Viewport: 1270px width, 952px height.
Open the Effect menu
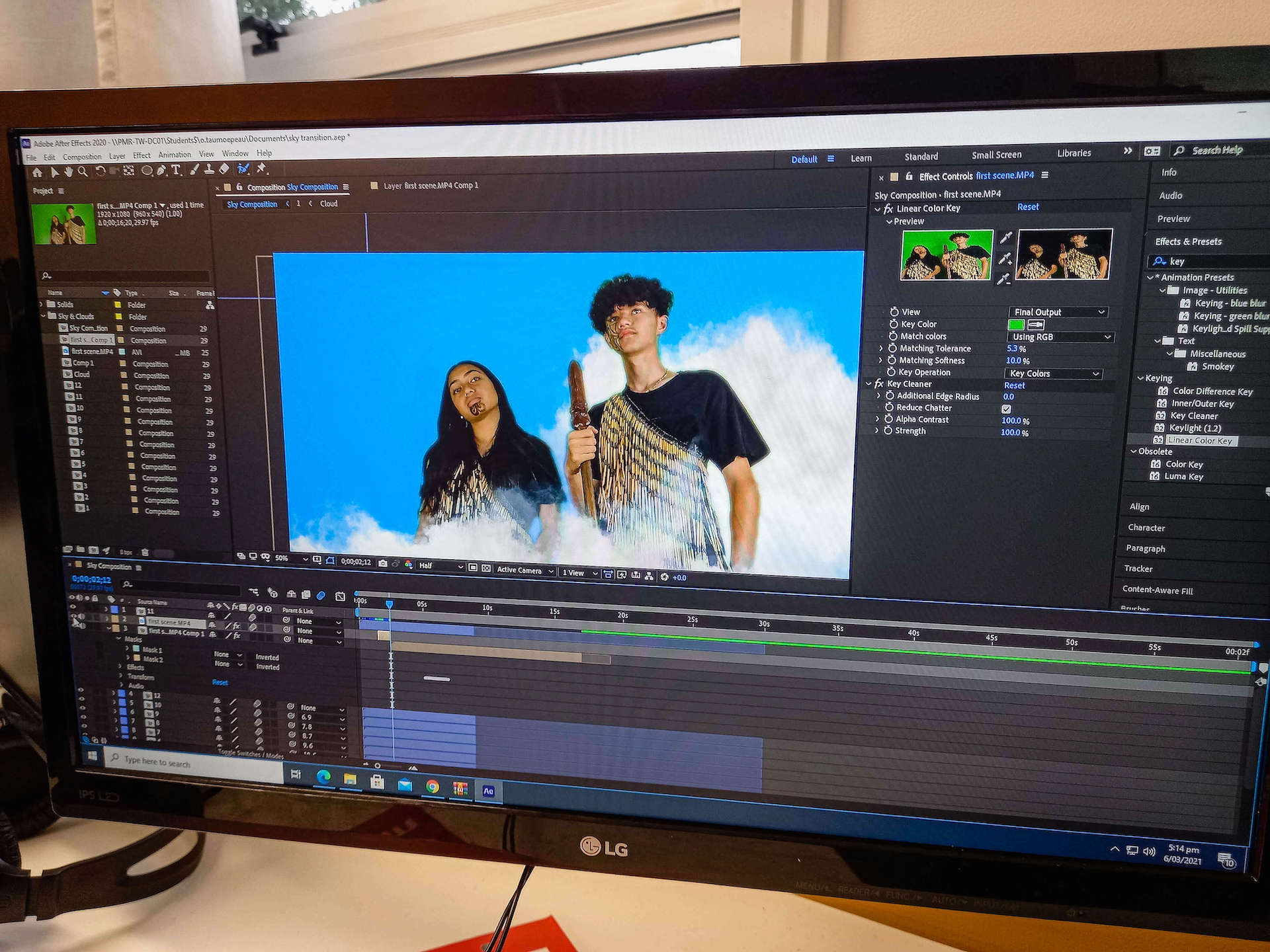click(142, 156)
